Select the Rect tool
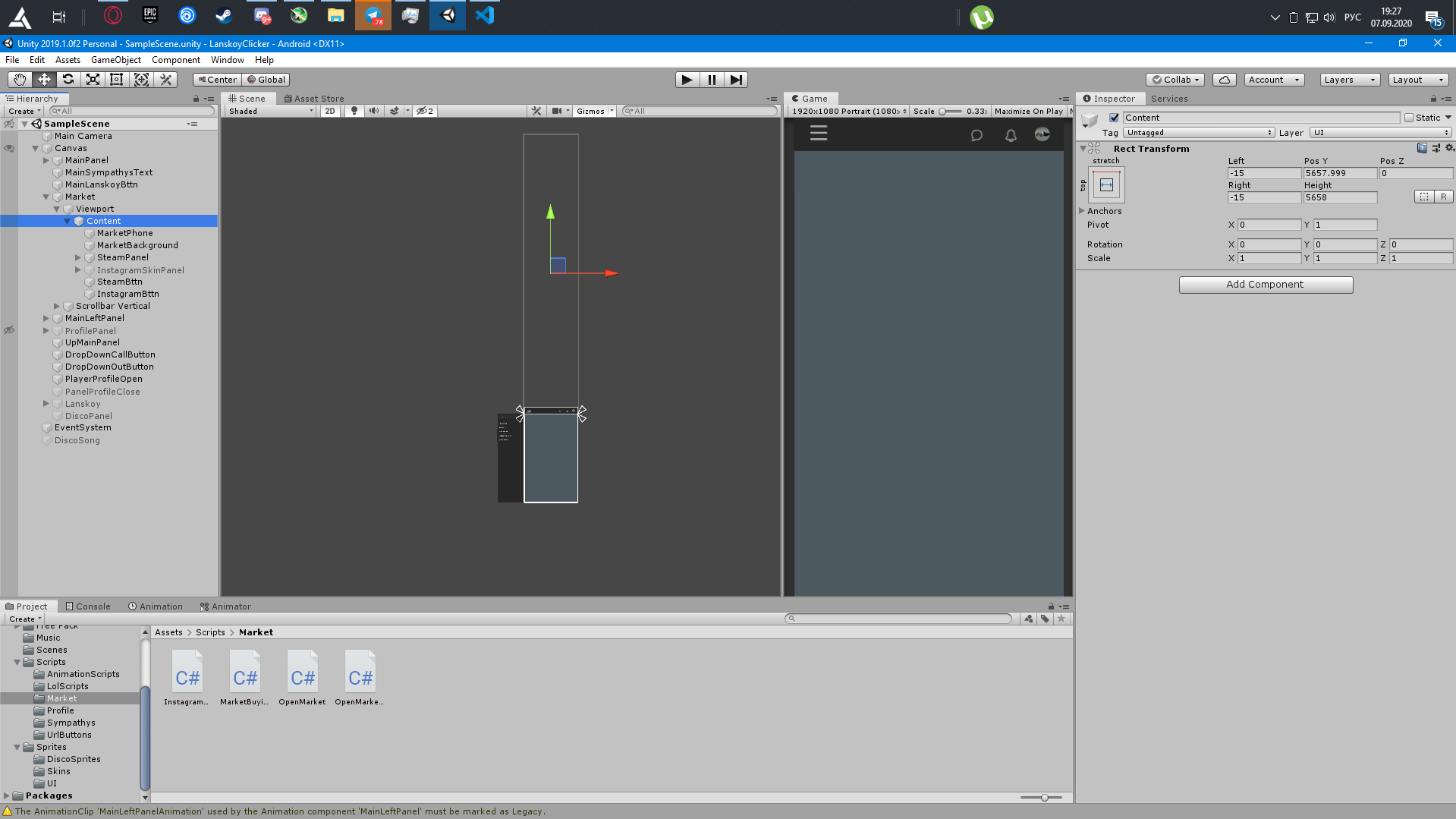1456x819 pixels. coord(117,80)
